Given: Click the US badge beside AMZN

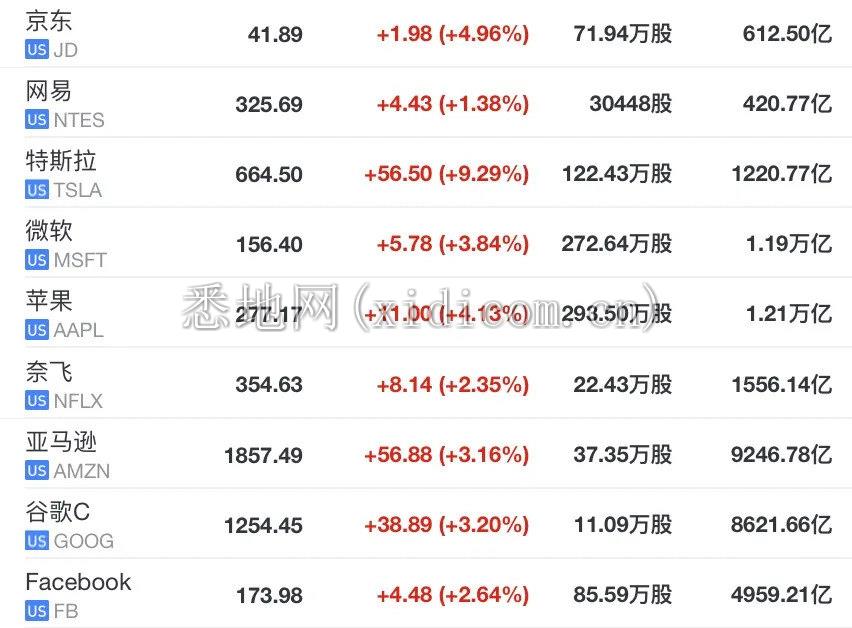Looking at the screenshot, I should (x=36, y=470).
